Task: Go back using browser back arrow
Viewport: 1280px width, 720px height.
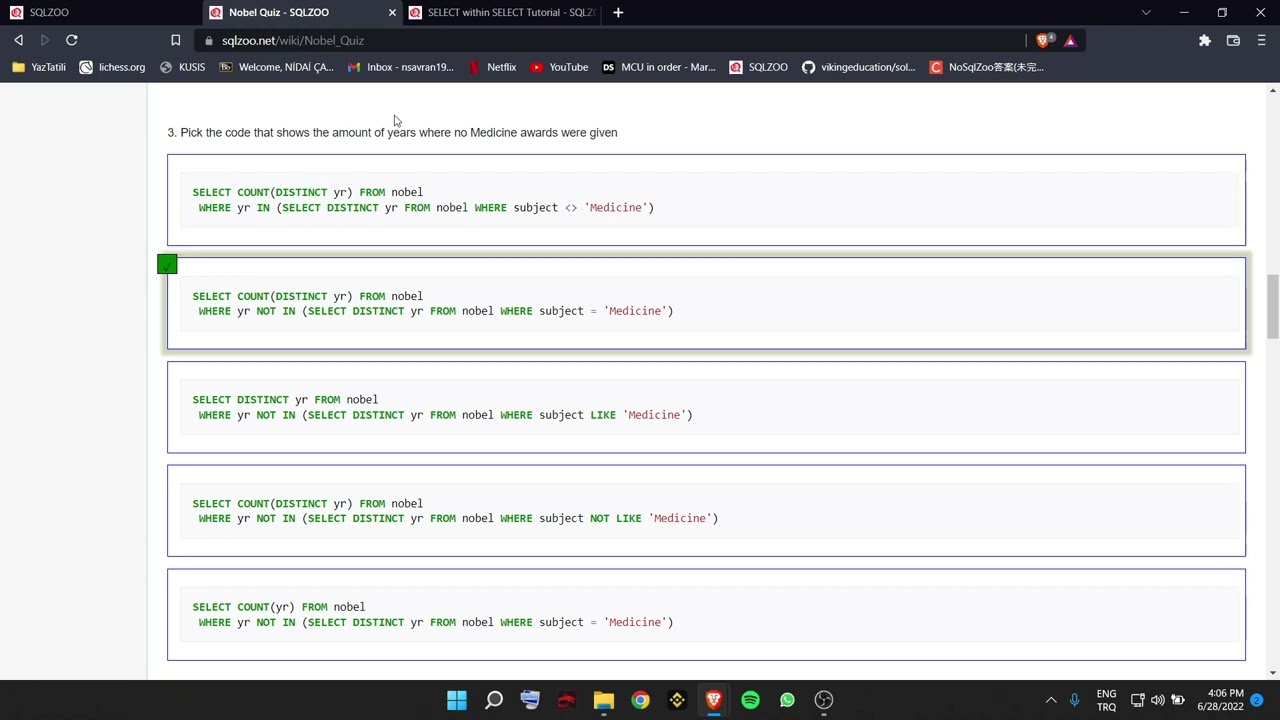Action: click(x=18, y=40)
